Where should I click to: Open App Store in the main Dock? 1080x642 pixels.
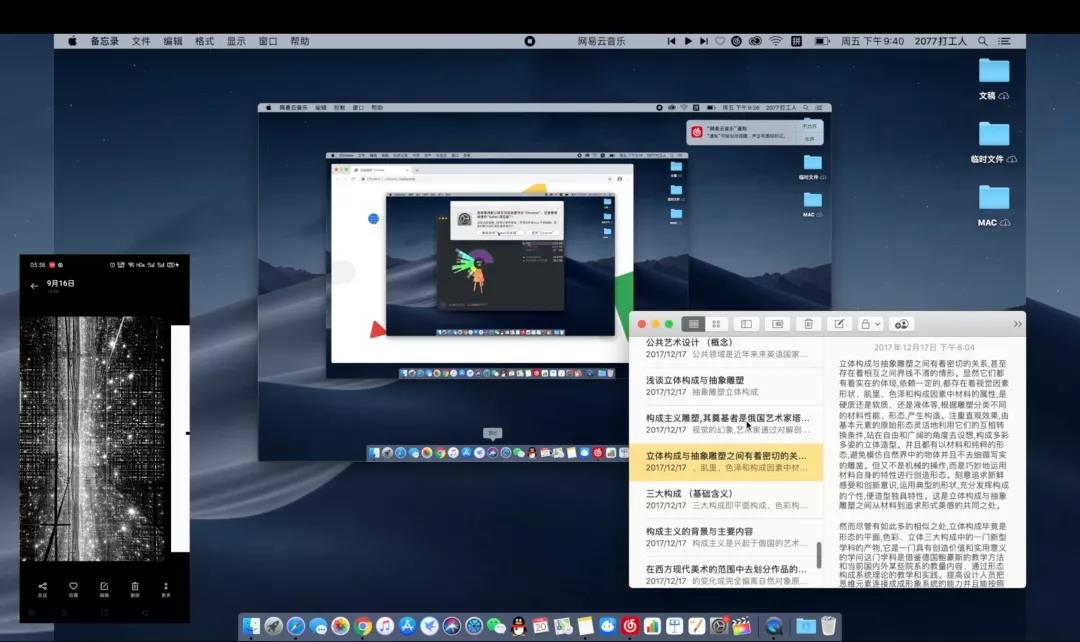(x=407, y=625)
